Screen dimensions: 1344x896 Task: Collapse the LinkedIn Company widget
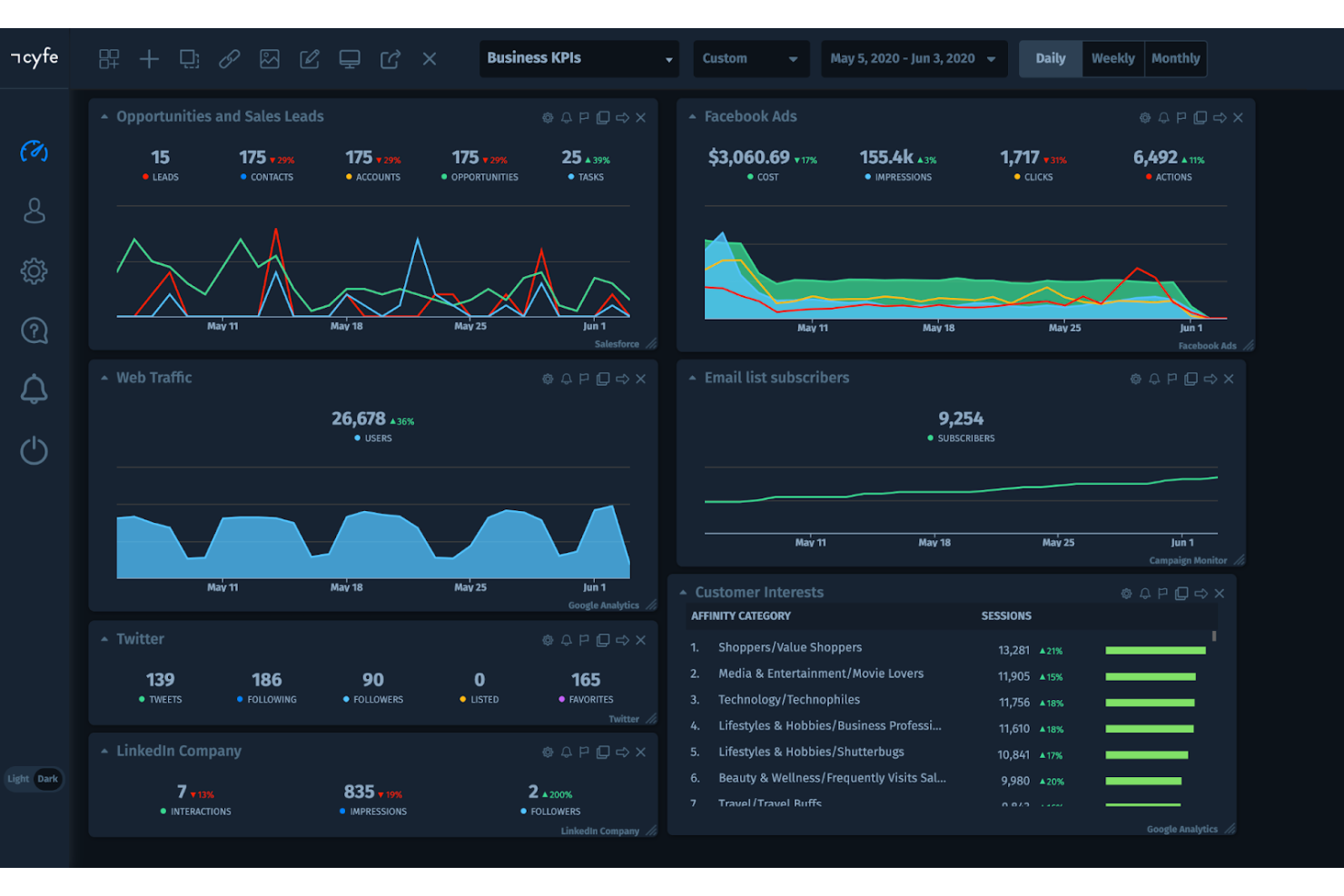pos(104,752)
